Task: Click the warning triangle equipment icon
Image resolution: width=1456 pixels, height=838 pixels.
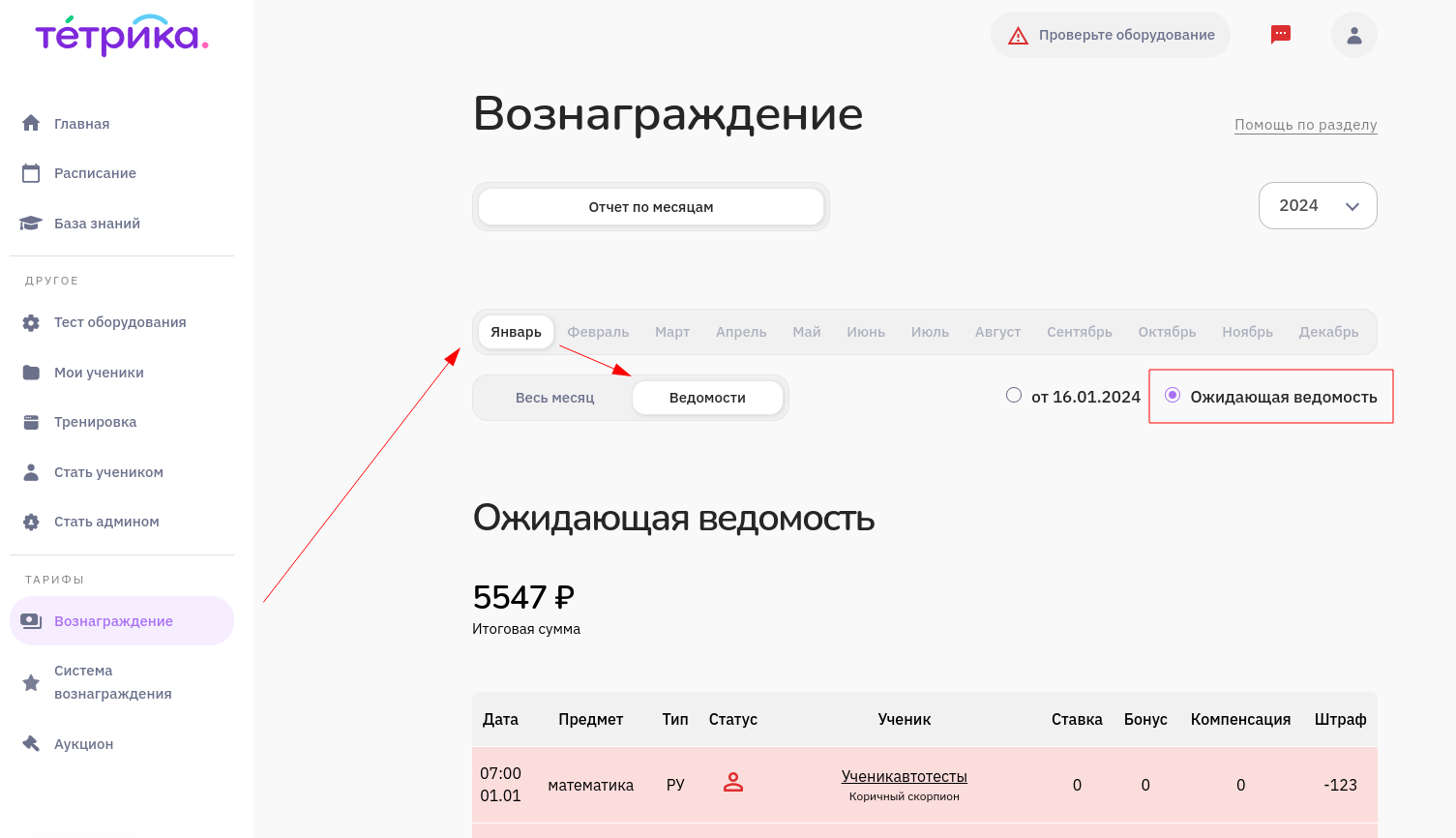Action: [x=1018, y=36]
